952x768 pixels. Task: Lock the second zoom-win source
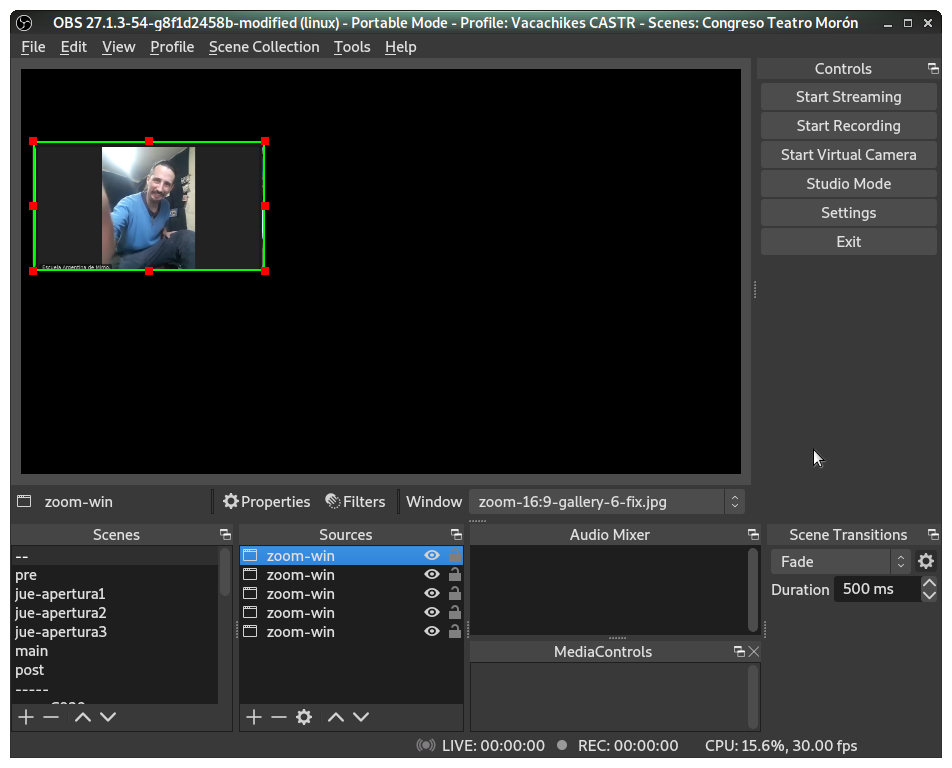[455, 574]
